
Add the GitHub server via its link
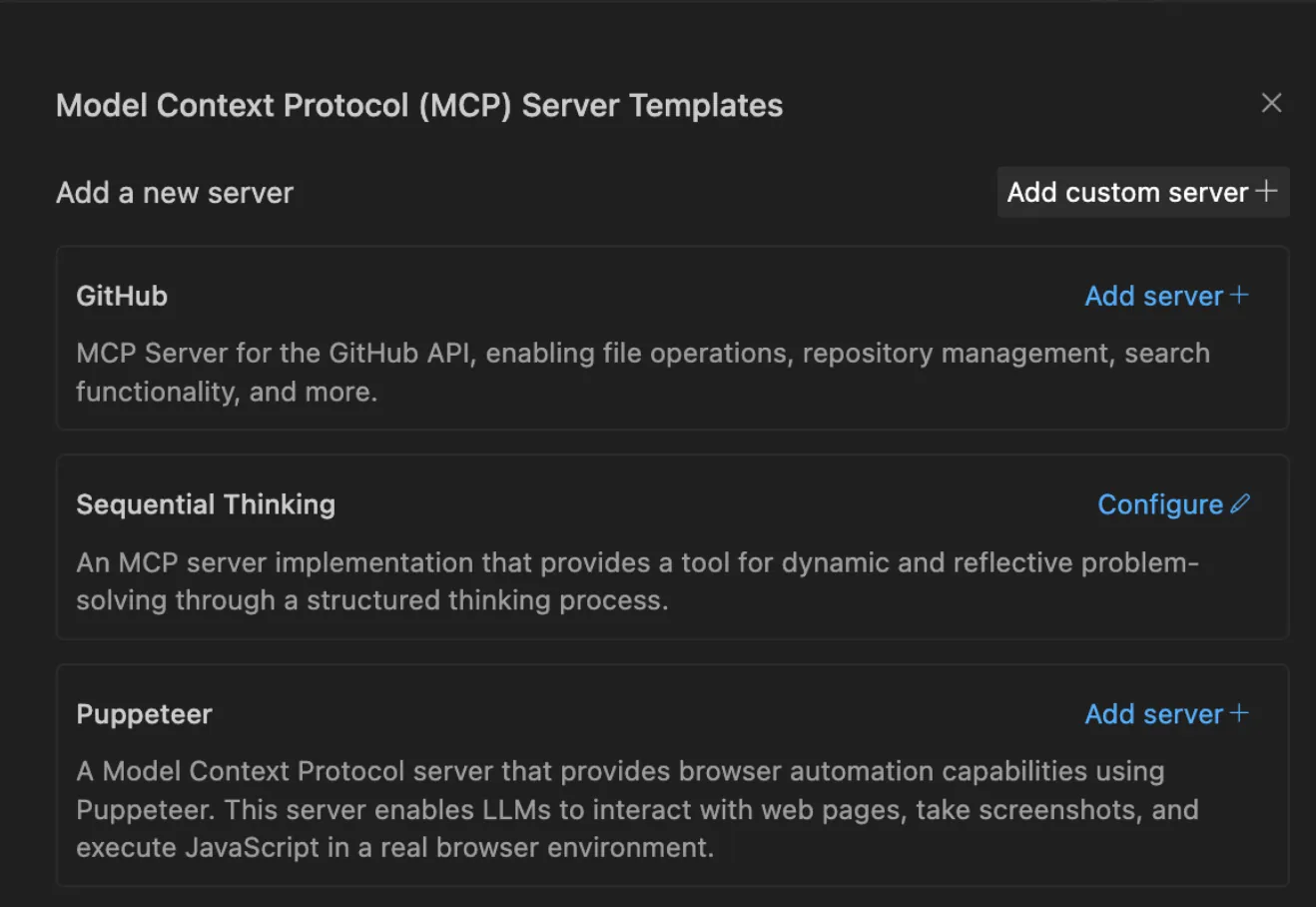pyautogui.click(x=1153, y=296)
